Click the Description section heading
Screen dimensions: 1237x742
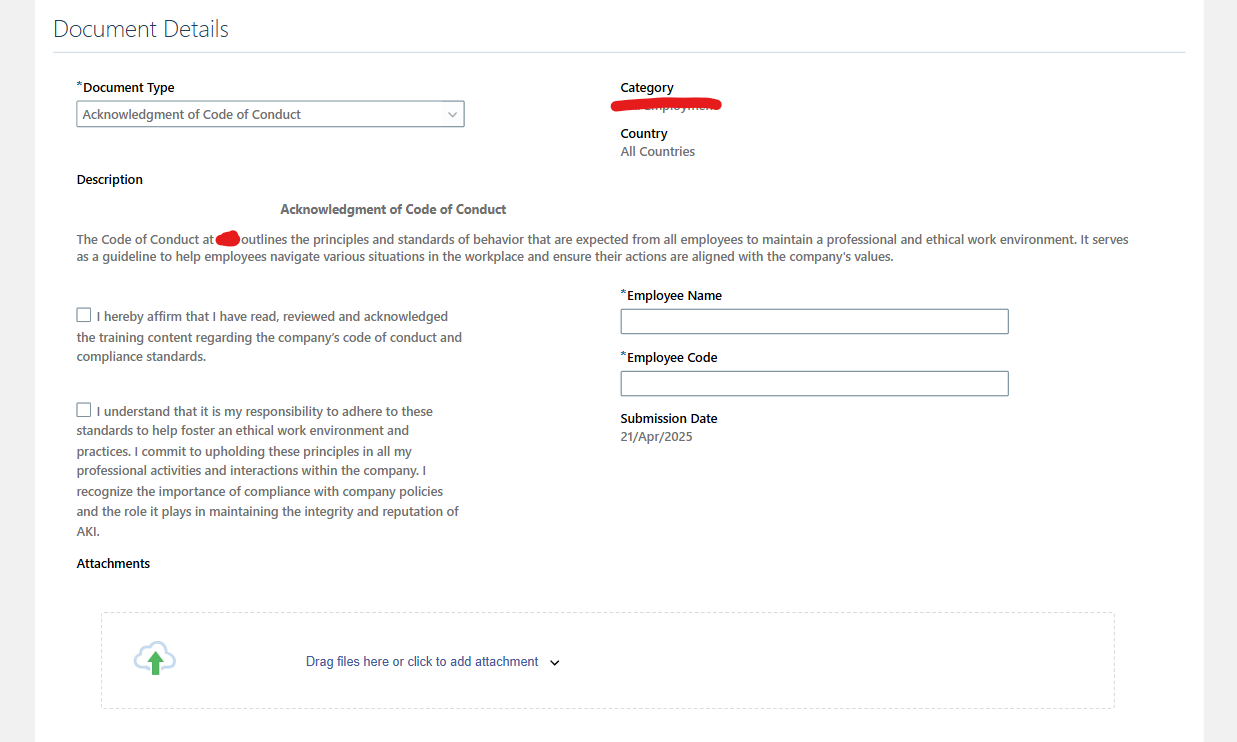(x=109, y=179)
